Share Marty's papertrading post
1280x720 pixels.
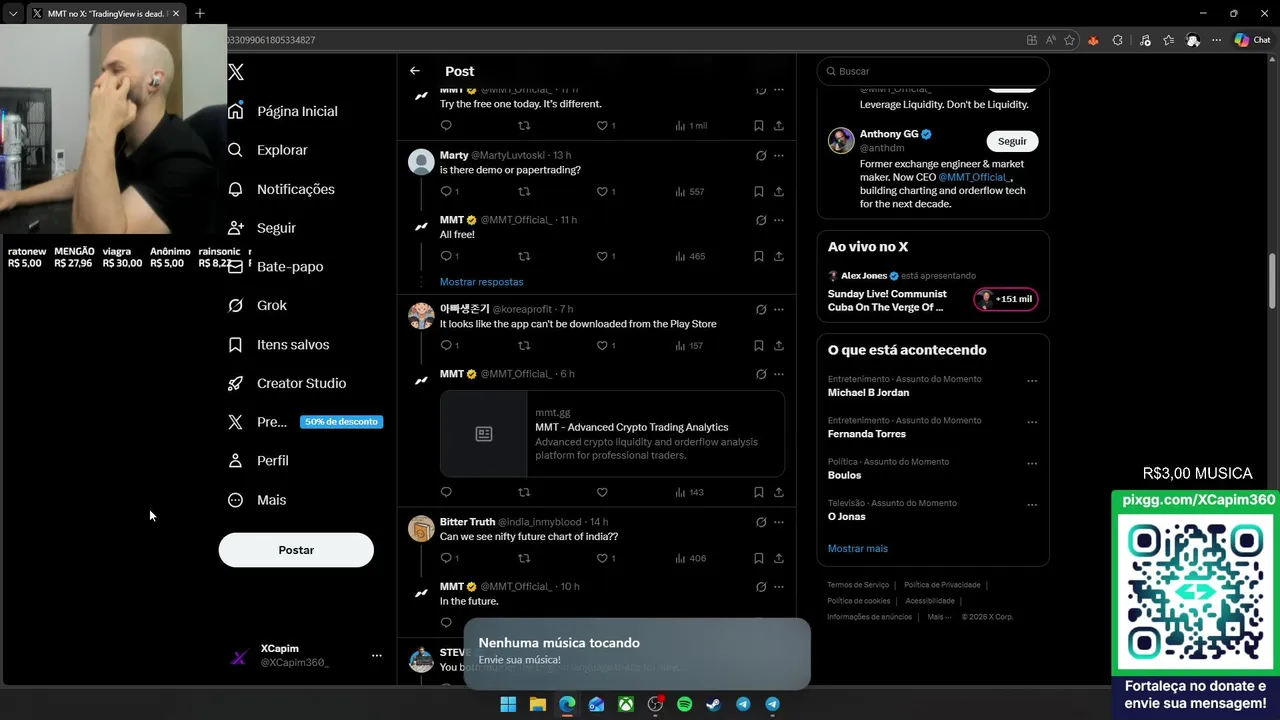tap(779, 191)
